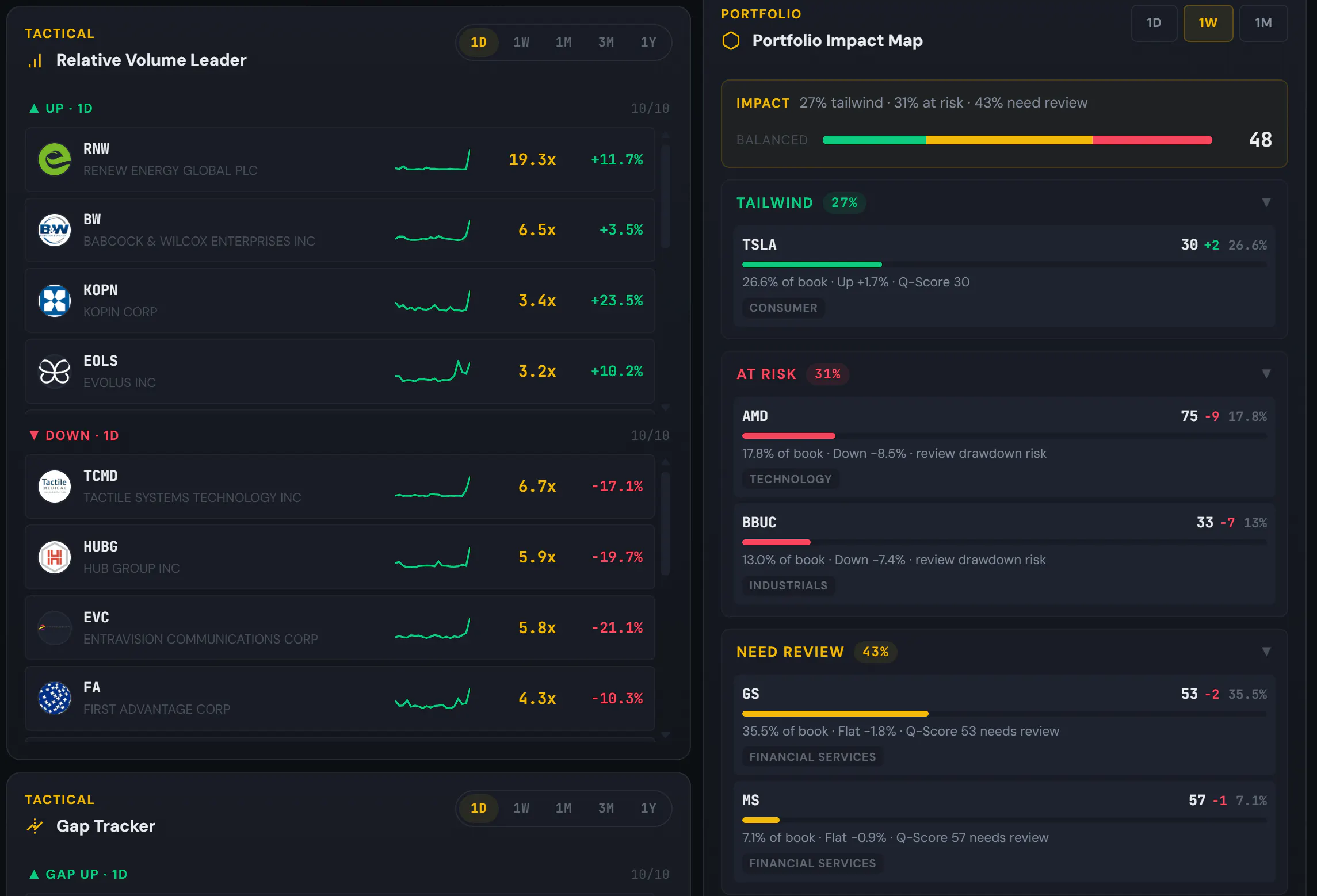Select 1W in Gap Tracker range
1317x896 pixels.
pos(521,808)
